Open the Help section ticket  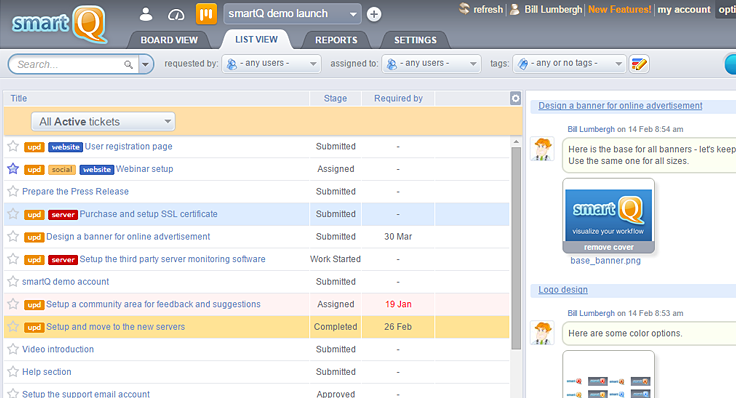point(46,372)
